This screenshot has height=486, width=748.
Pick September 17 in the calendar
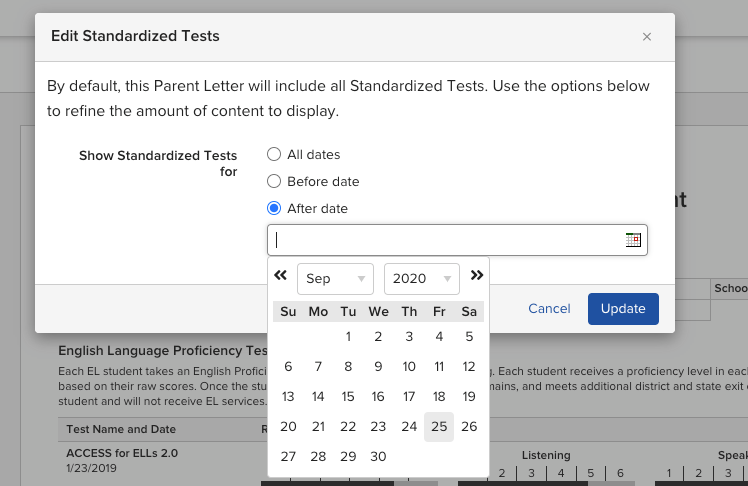[x=409, y=397]
